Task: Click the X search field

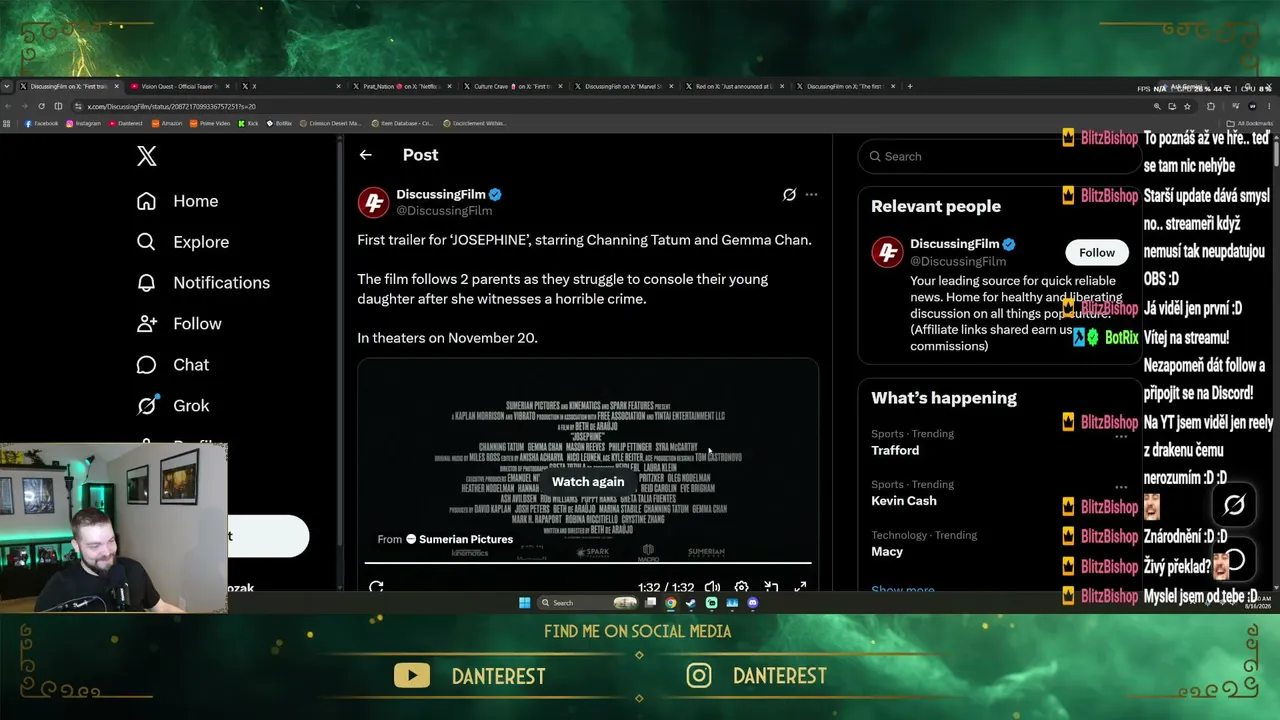Action: pos(999,156)
